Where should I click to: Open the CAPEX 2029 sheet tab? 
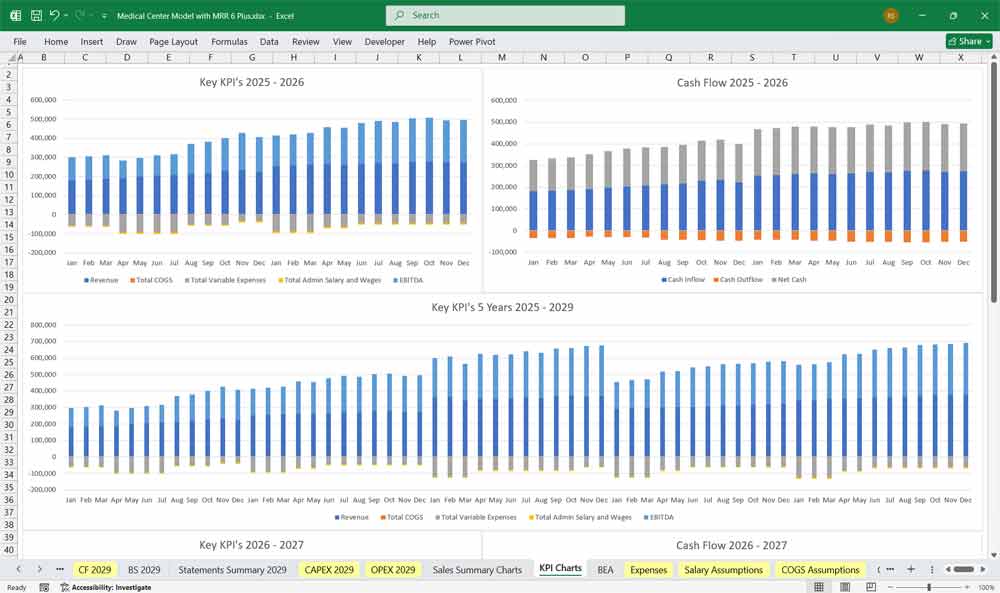[x=330, y=569]
